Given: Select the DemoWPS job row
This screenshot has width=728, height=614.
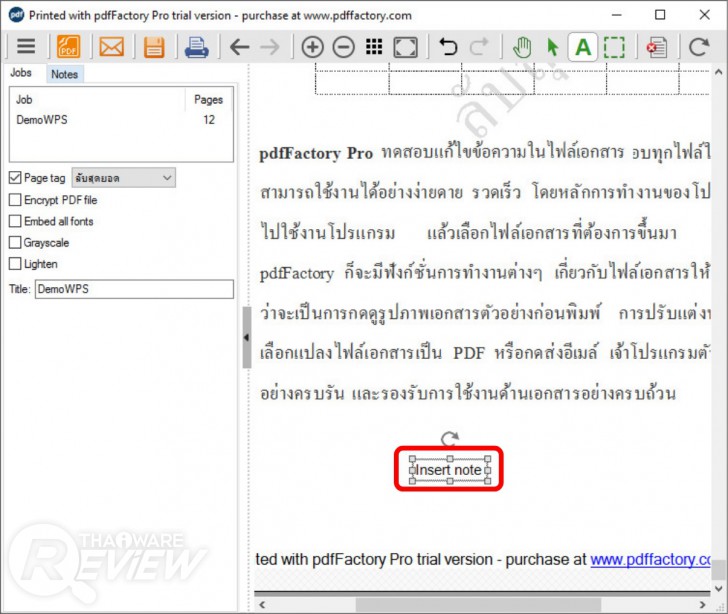Looking at the screenshot, I should coord(121,120).
